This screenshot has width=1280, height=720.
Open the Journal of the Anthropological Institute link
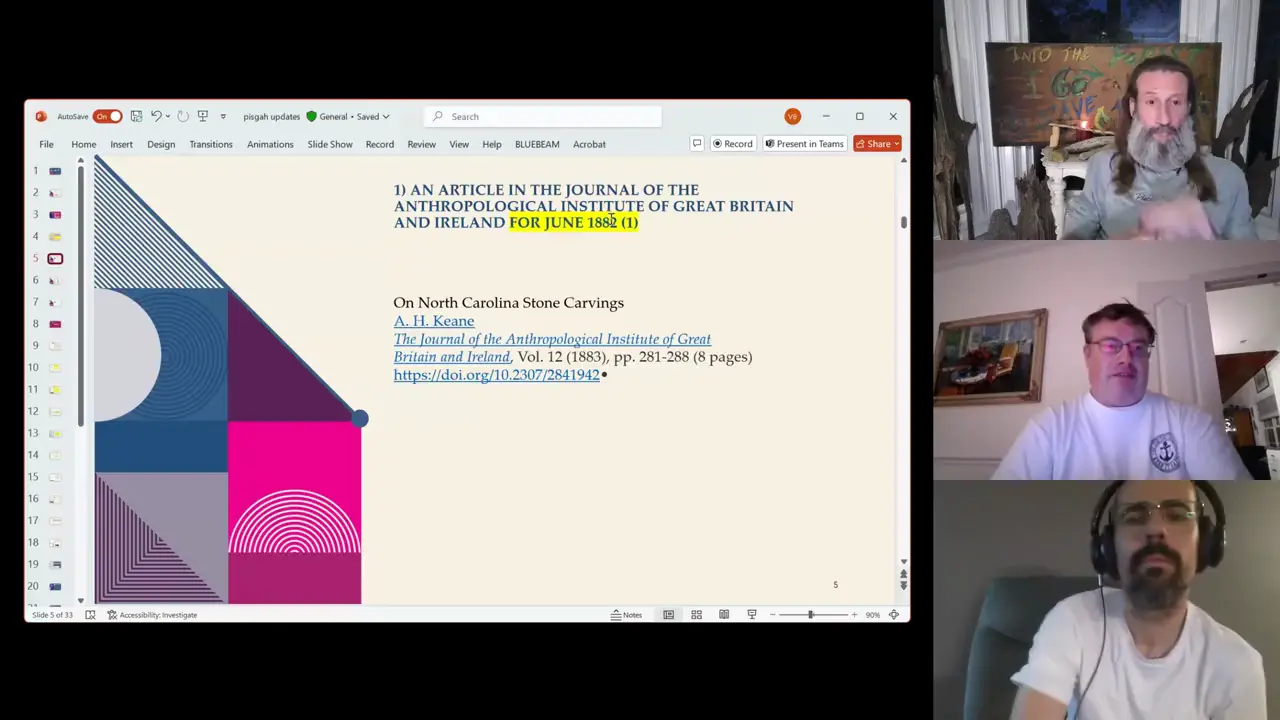pos(552,348)
